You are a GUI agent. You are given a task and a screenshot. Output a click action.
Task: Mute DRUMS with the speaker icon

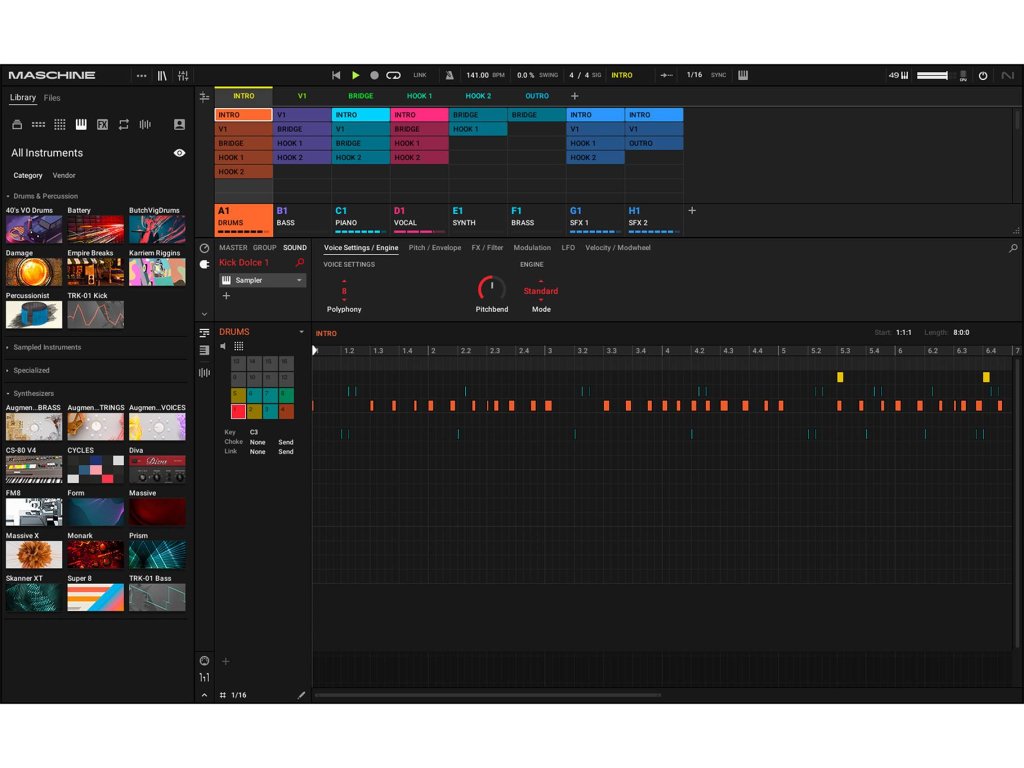[223, 346]
